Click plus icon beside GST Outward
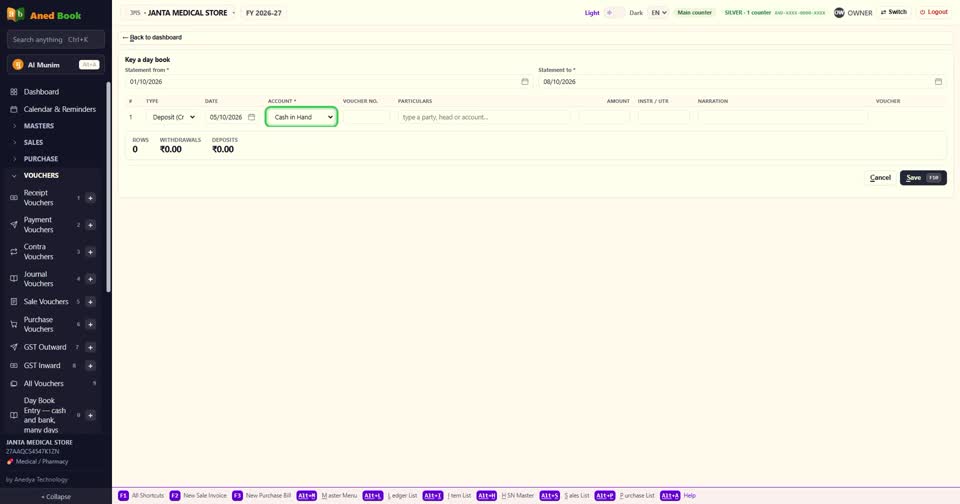This screenshot has height=504, width=960. [90, 347]
